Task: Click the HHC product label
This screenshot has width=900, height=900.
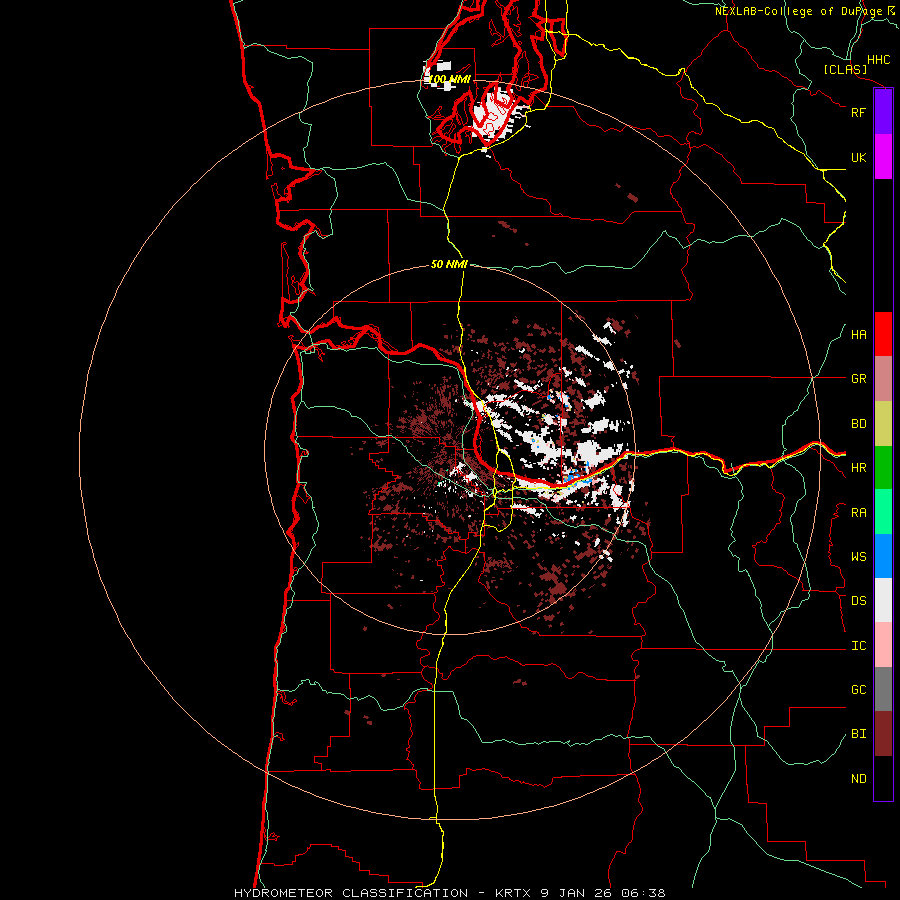Action: pos(879,60)
